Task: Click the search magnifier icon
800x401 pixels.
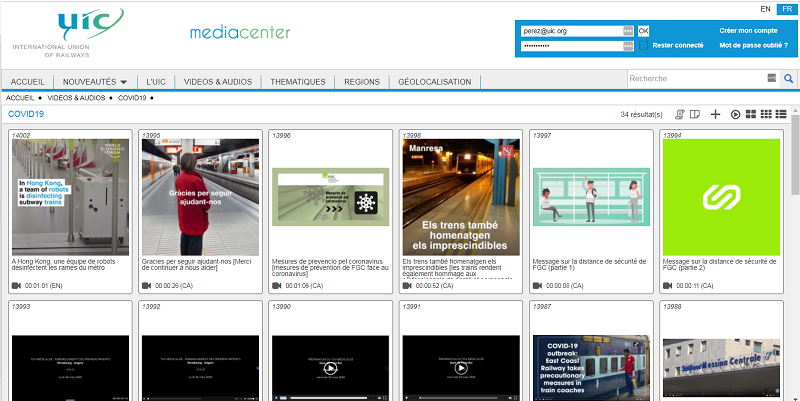Action: point(789,79)
